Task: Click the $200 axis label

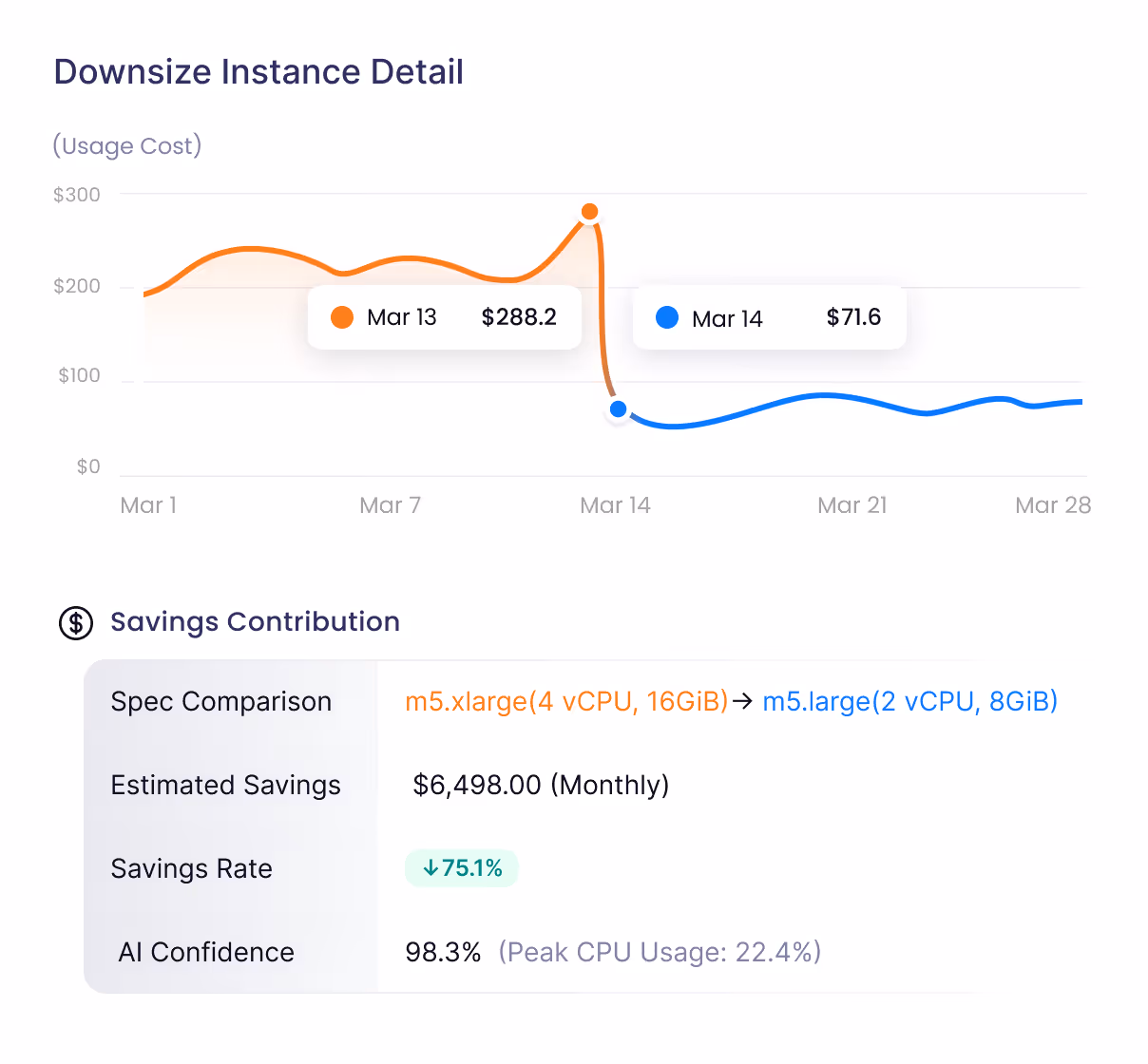Action: pos(77,286)
